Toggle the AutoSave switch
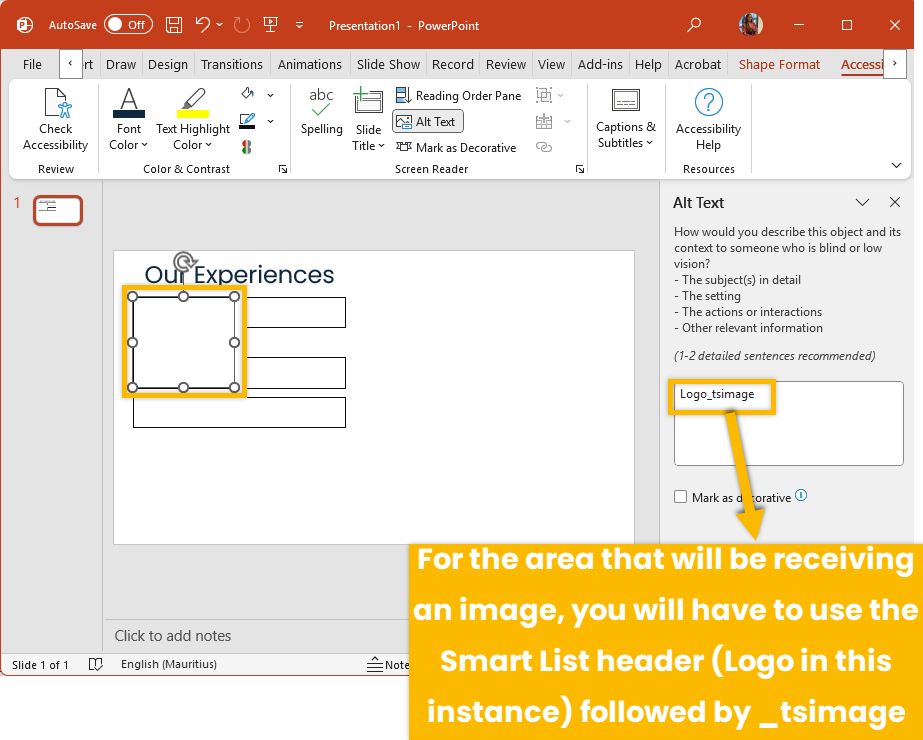 128,24
